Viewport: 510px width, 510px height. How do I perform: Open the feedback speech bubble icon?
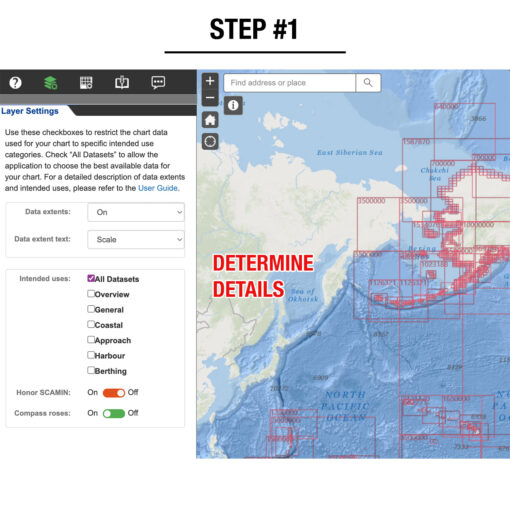(x=158, y=82)
